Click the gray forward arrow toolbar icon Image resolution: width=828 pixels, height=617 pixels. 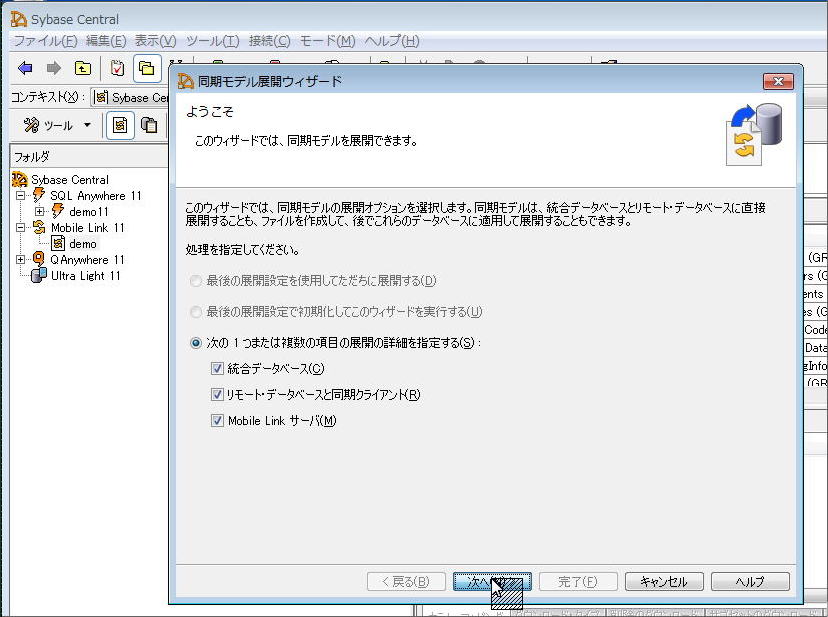53,68
